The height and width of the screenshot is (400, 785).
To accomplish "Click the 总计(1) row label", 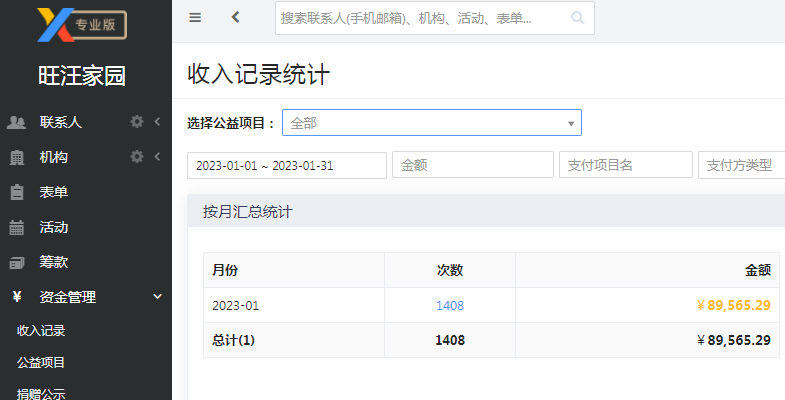I will pos(233,340).
